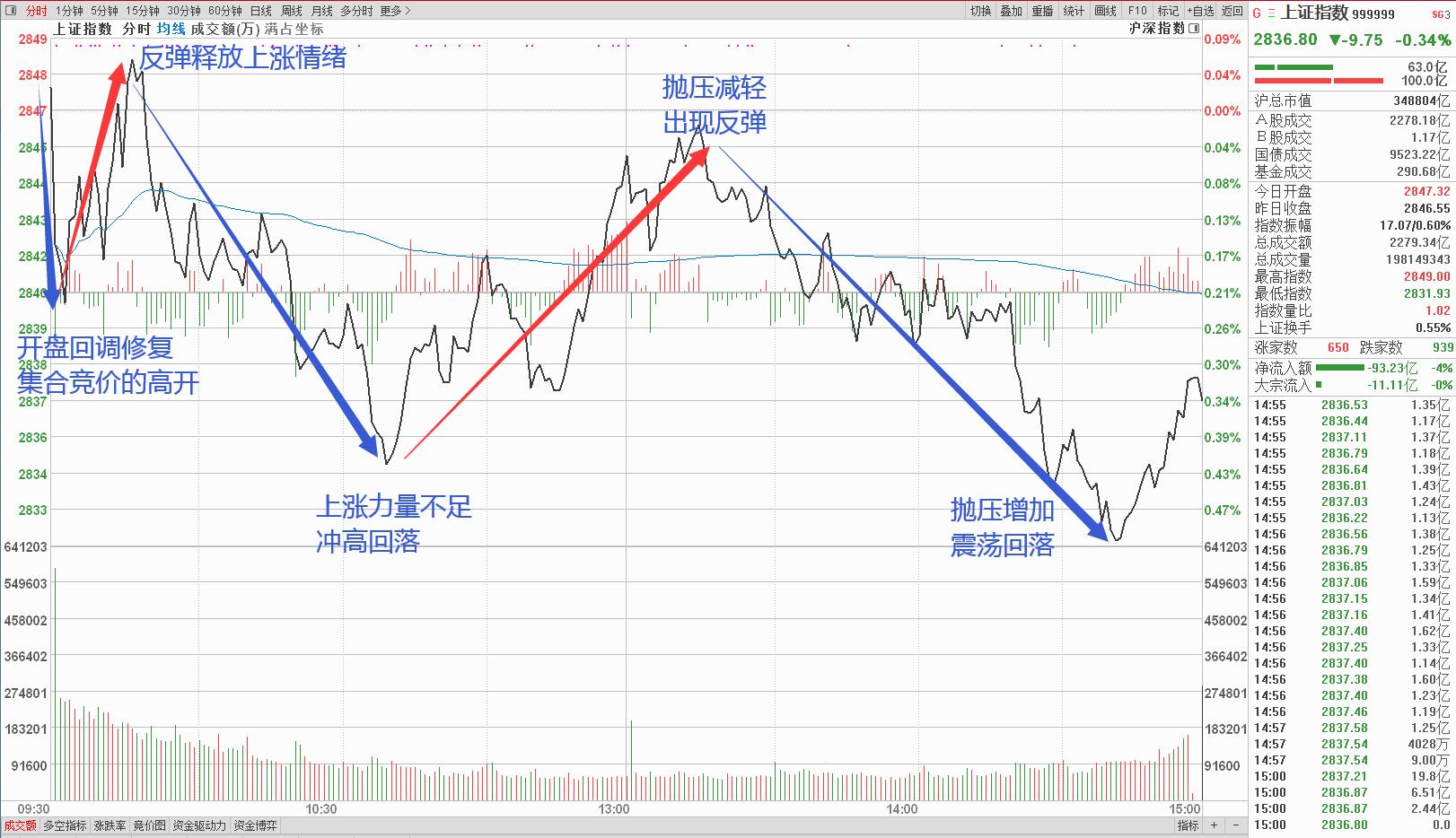Switch to the 5分钟 period tab
Screen dimensions: 1456x838
[104, 11]
